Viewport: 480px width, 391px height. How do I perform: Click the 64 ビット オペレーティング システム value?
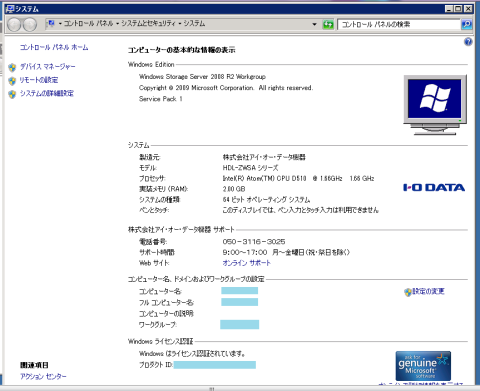tap(266, 200)
